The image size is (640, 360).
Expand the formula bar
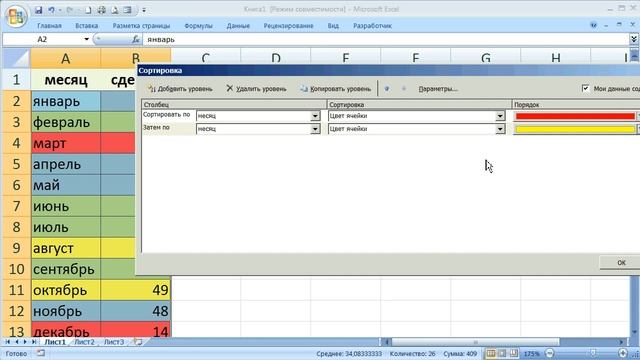click(634, 39)
